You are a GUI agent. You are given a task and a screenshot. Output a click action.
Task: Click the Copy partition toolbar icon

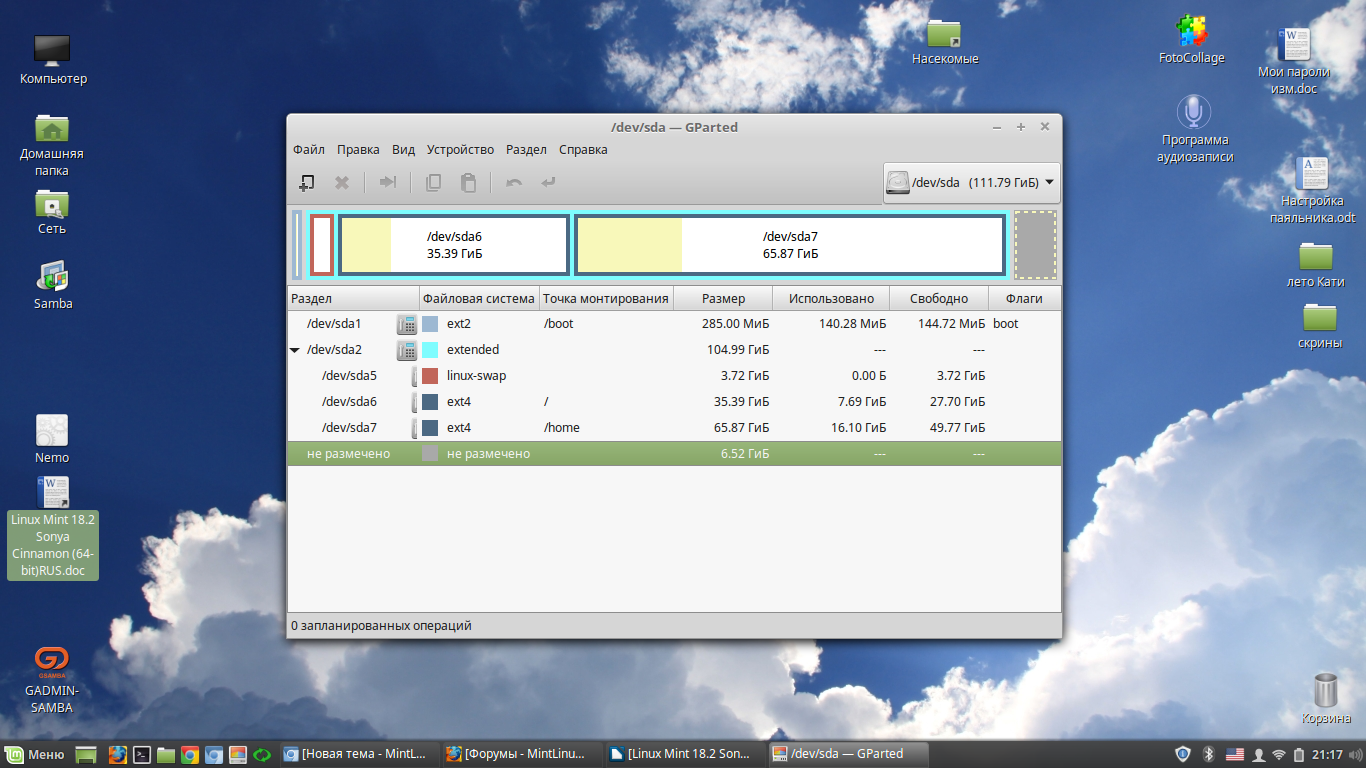(433, 183)
